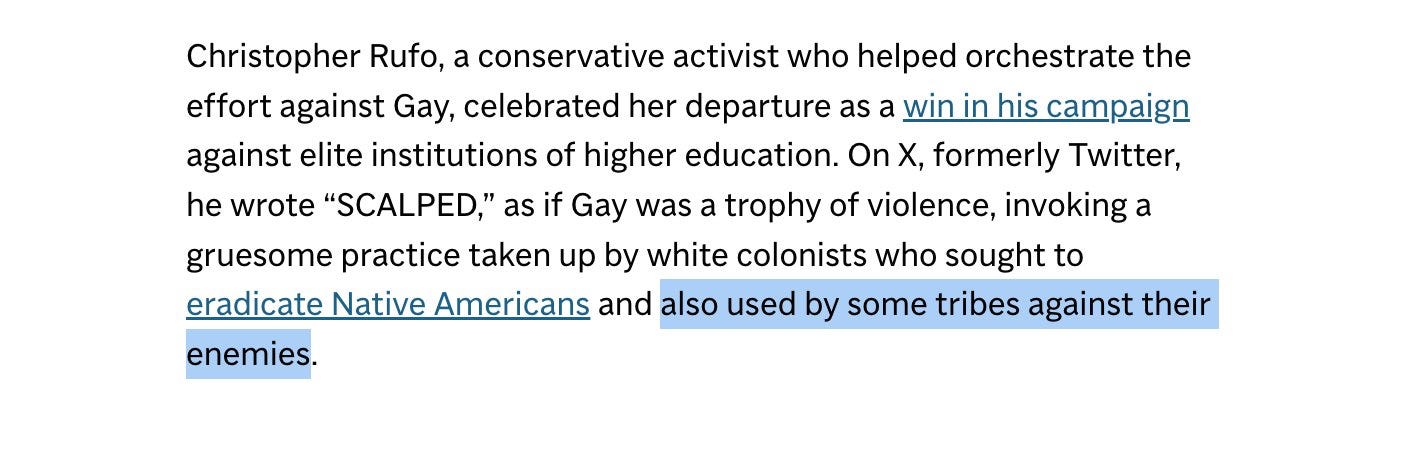Open the "win in his campaign" link
The width and height of the screenshot is (1412, 454).
coord(1045,106)
